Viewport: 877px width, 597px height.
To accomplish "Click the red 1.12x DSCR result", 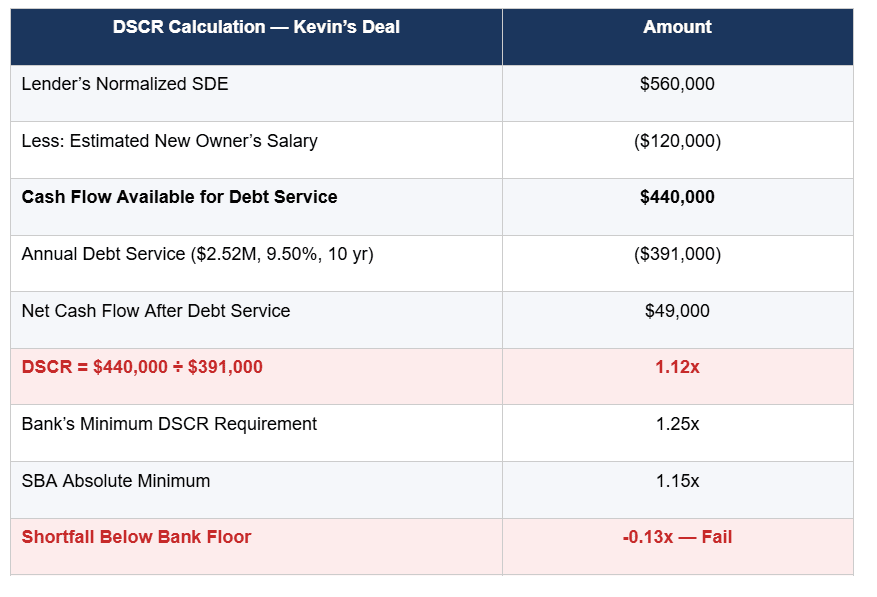I will pyautogui.click(x=677, y=367).
